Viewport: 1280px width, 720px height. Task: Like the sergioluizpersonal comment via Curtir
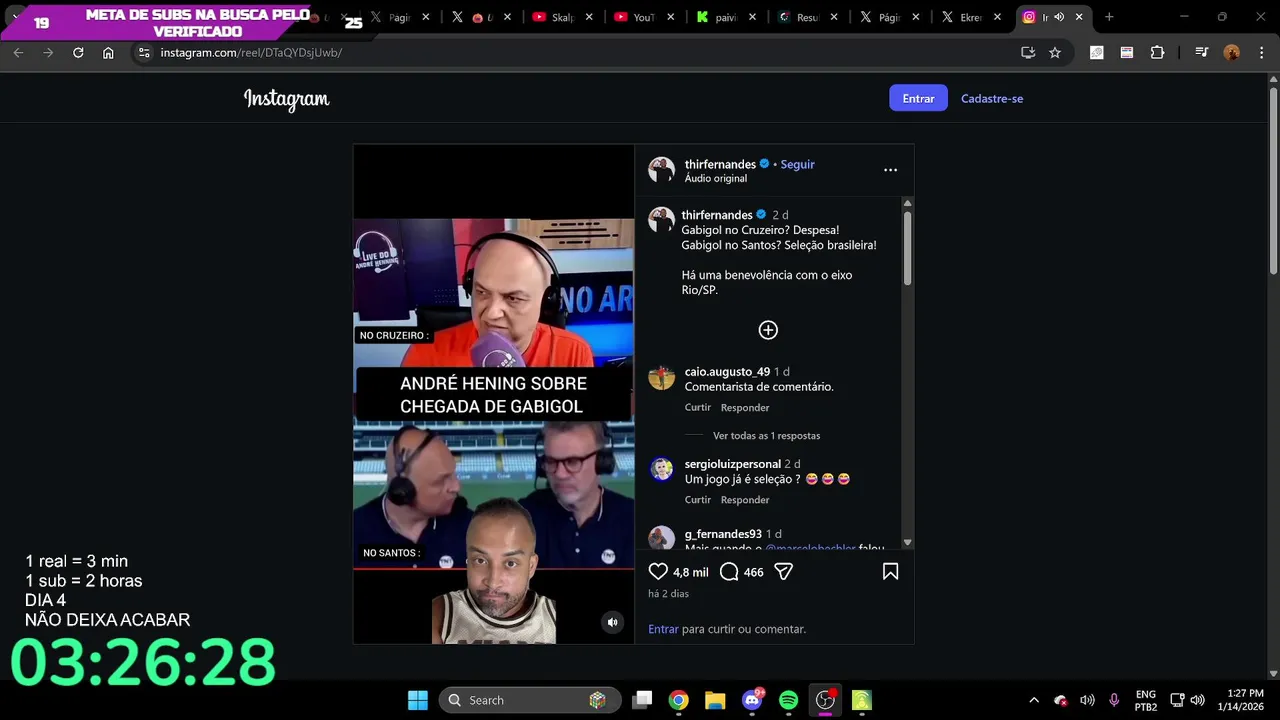tap(697, 500)
